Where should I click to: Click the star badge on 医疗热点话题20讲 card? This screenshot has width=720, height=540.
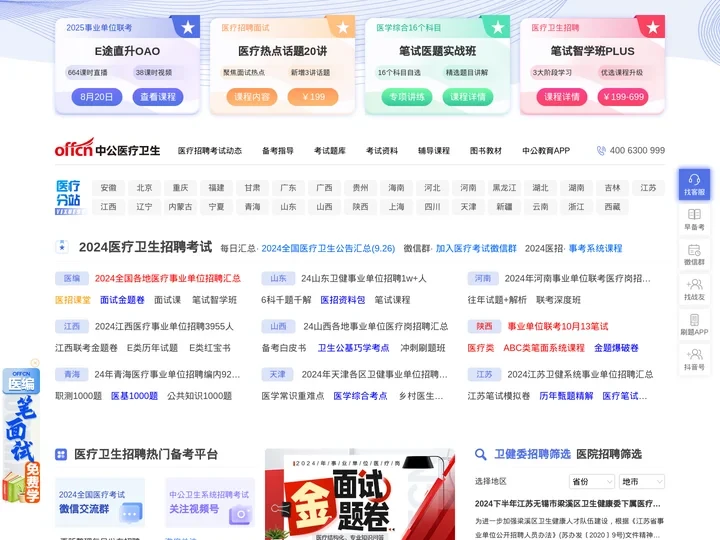pyautogui.click(x=343, y=27)
